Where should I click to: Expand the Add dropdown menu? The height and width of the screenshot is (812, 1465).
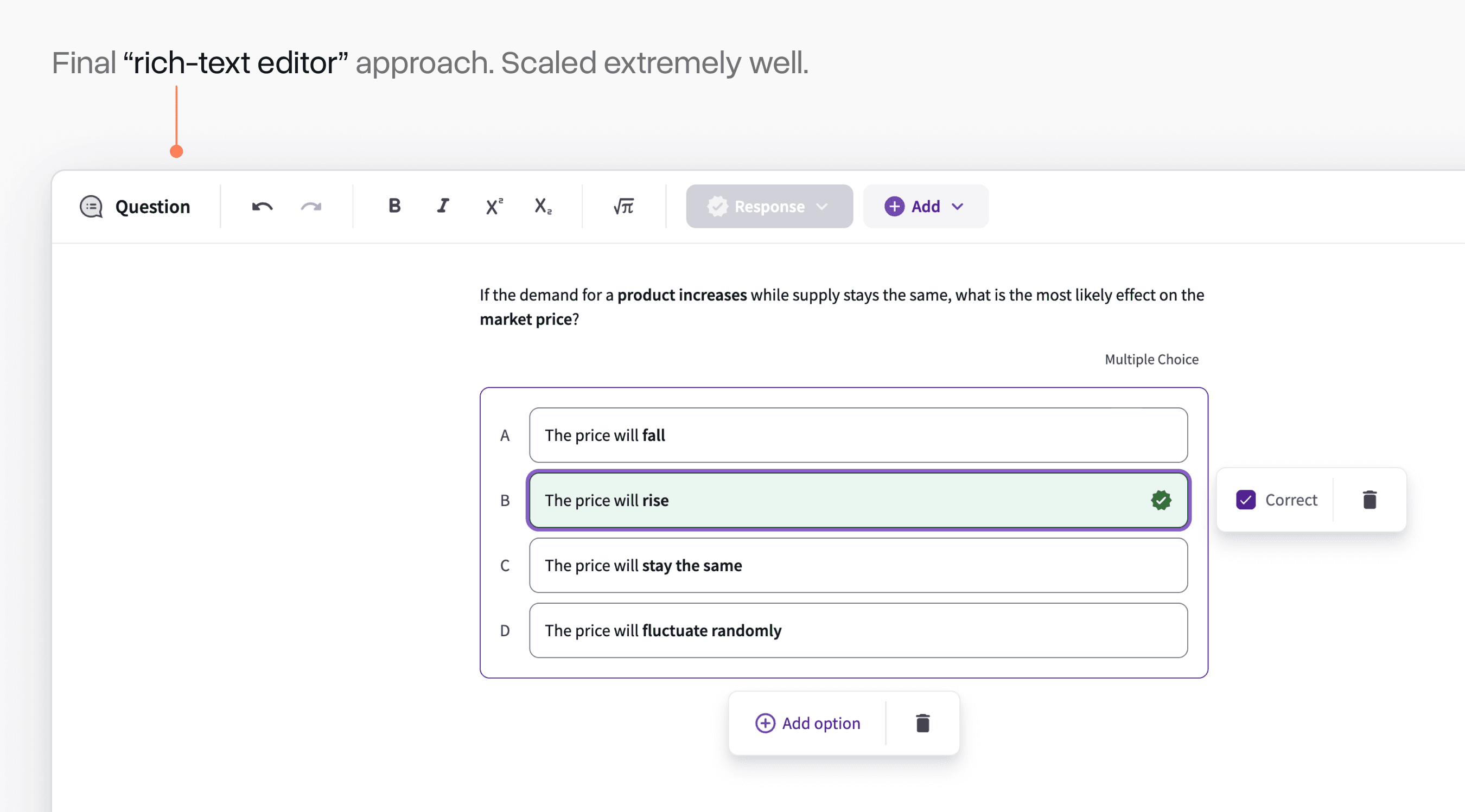point(957,207)
